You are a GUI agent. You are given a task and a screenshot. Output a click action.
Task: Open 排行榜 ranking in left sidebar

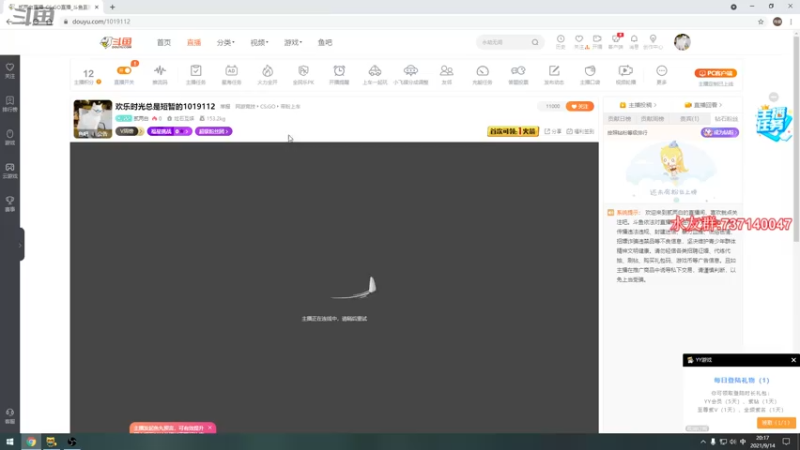coord(10,104)
